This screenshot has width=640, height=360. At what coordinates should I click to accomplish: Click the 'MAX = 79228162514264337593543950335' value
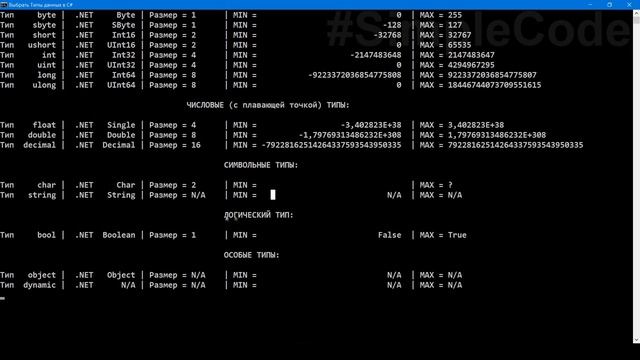coord(501,145)
